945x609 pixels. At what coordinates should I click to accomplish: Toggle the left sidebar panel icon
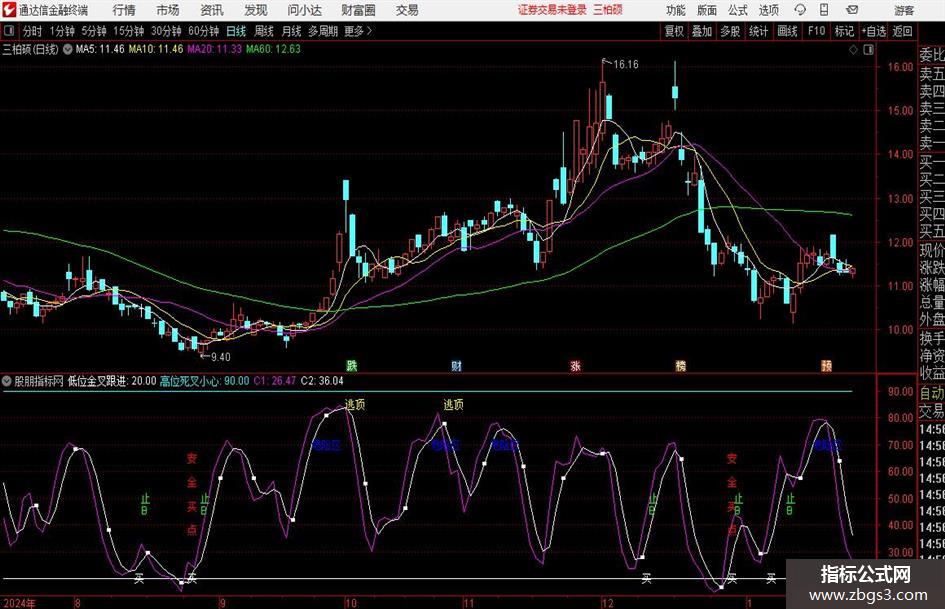[x=8, y=31]
